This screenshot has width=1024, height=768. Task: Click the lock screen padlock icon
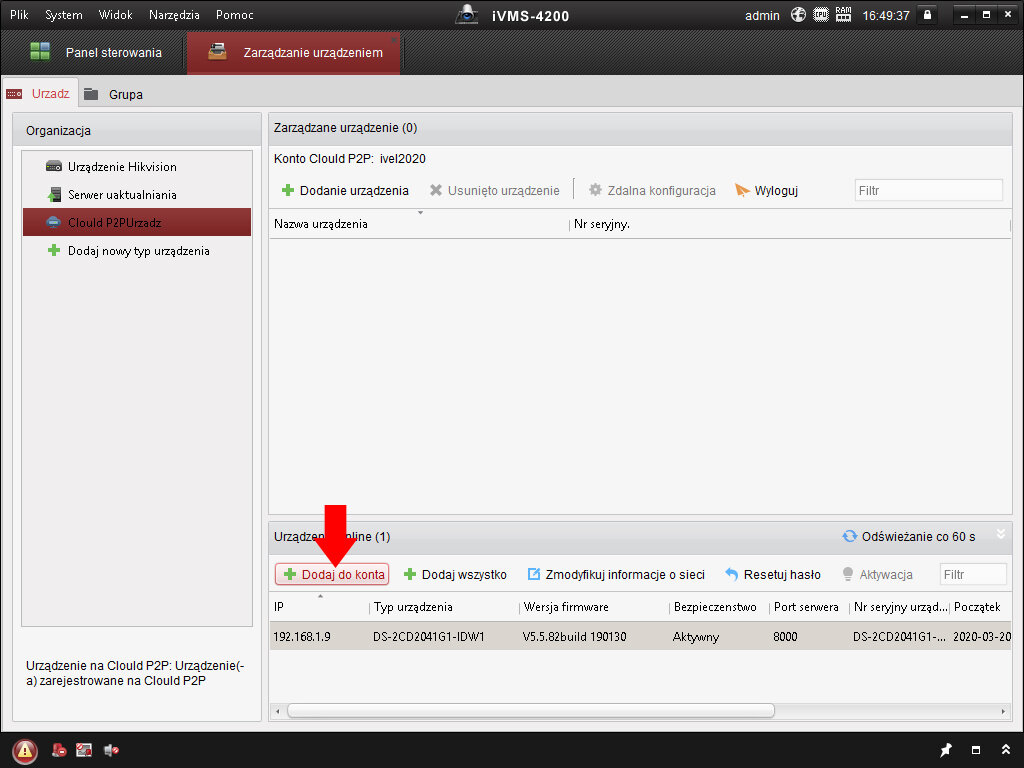pos(928,15)
